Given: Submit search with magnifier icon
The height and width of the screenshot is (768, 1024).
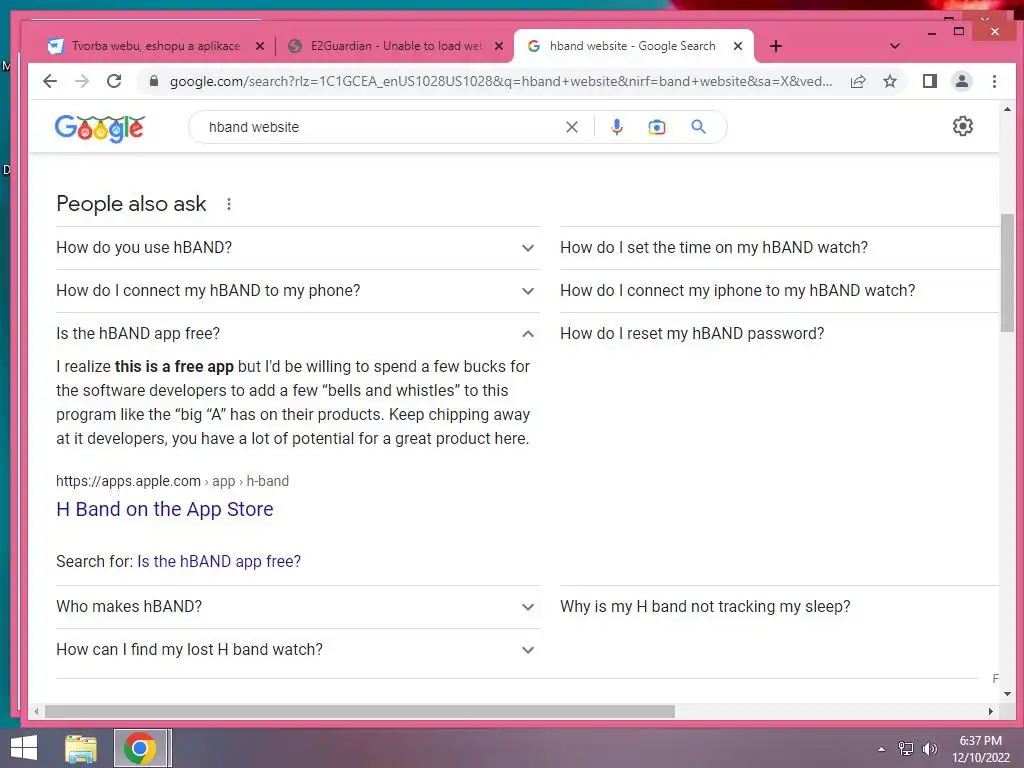Looking at the screenshot, I should pos(698,127).
